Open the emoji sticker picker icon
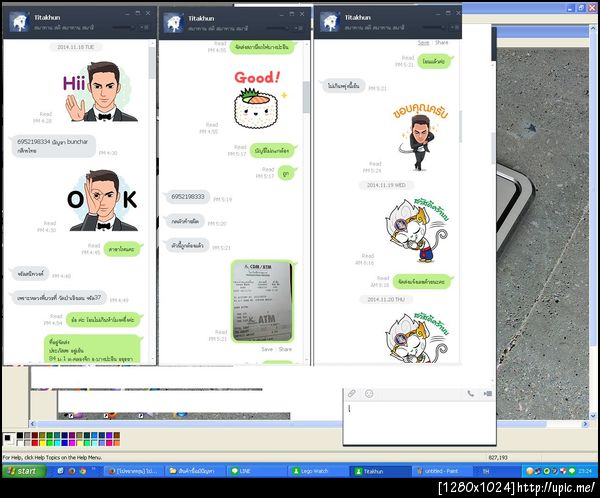The height and width of the screenshot is (498, 600). coord(369,394)
